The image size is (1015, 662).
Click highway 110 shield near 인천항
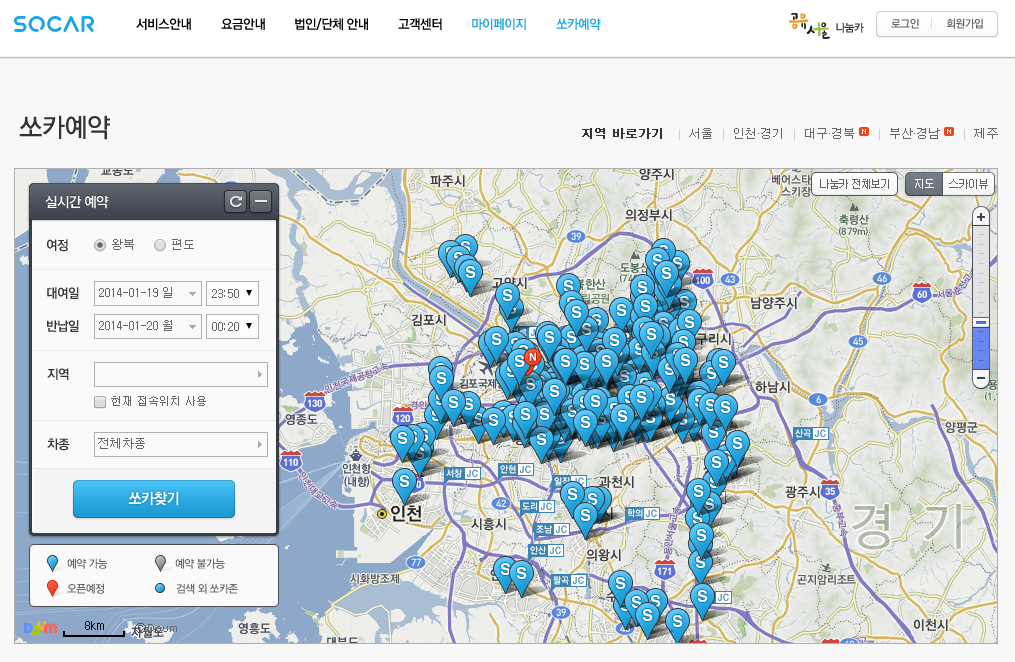(291, 460)
